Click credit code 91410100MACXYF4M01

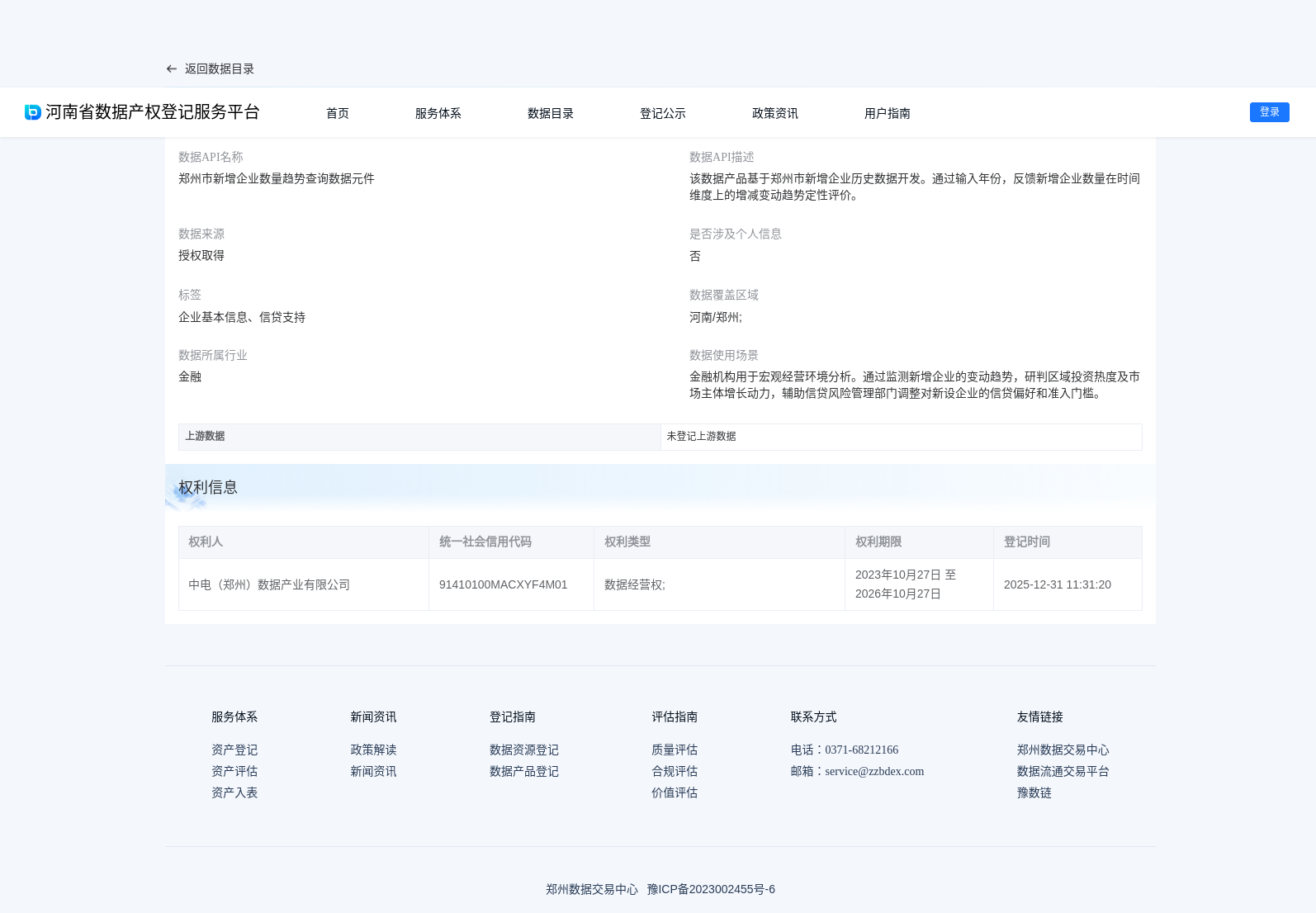coord(503,584)
